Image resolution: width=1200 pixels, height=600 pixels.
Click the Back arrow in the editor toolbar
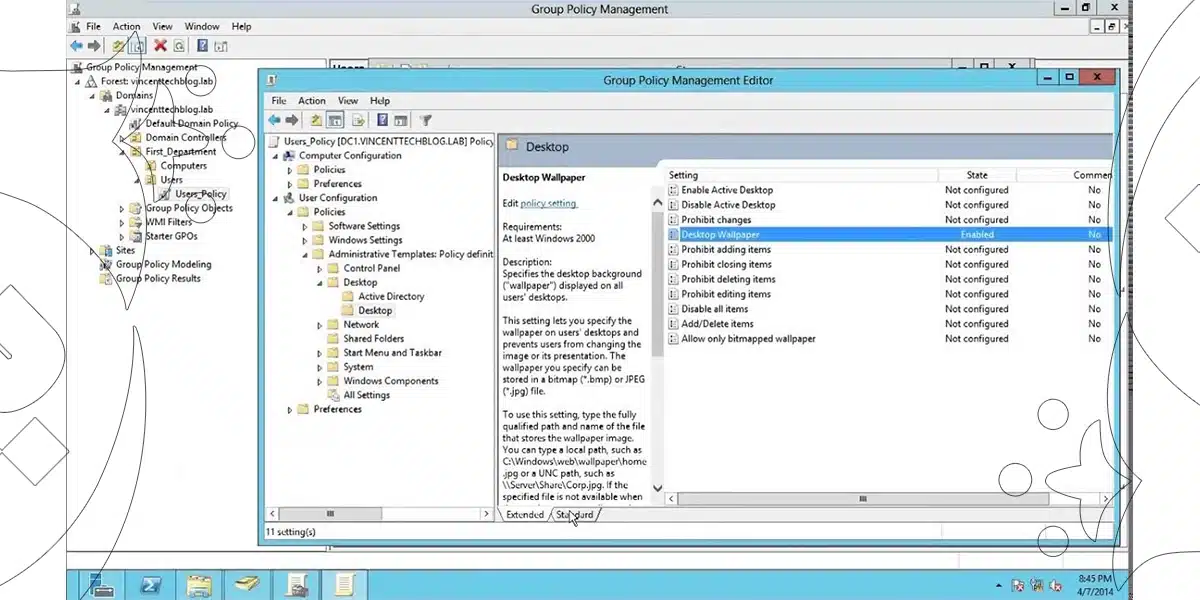click(275, 120)
